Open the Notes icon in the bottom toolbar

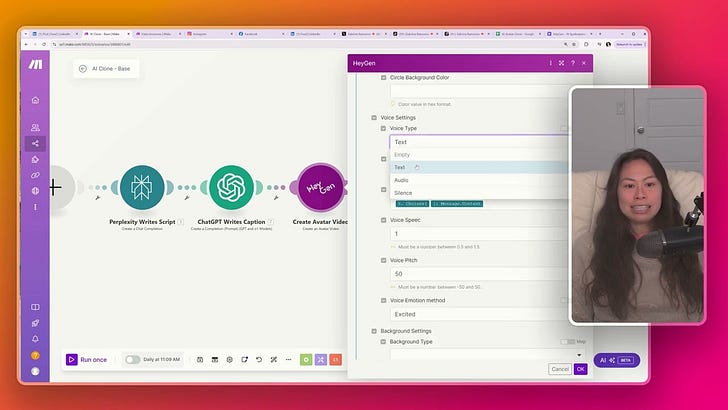point(244,359)
